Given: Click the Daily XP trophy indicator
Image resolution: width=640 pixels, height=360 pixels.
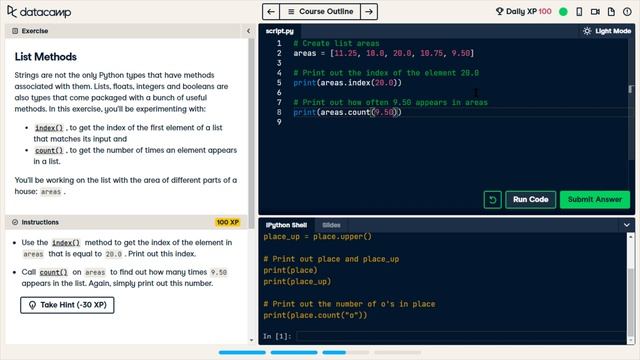Looking at the screenshot, I should (523, 11).
